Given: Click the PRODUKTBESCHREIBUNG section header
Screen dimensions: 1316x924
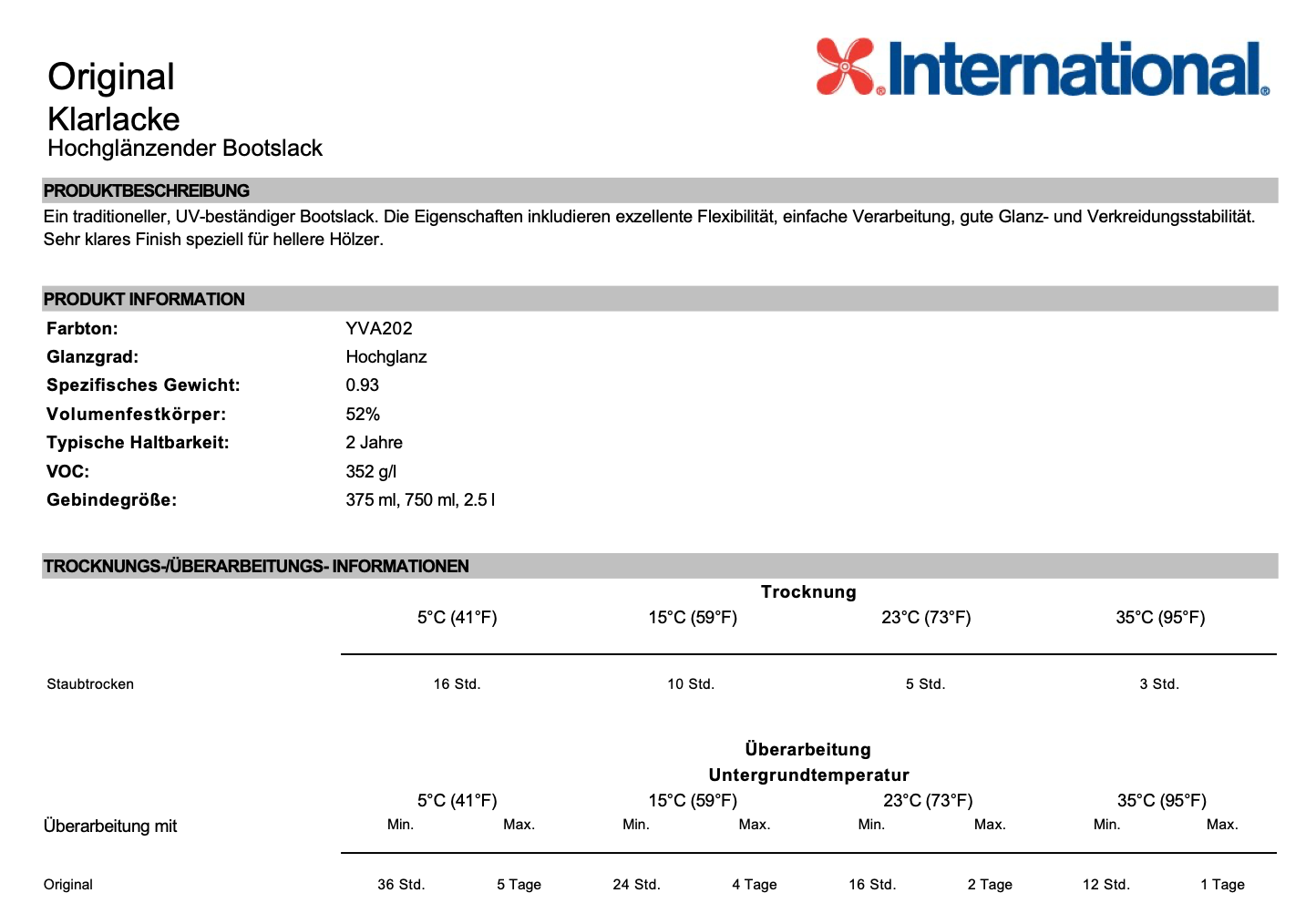Looking at the screenshot, I should coord(147,191).
